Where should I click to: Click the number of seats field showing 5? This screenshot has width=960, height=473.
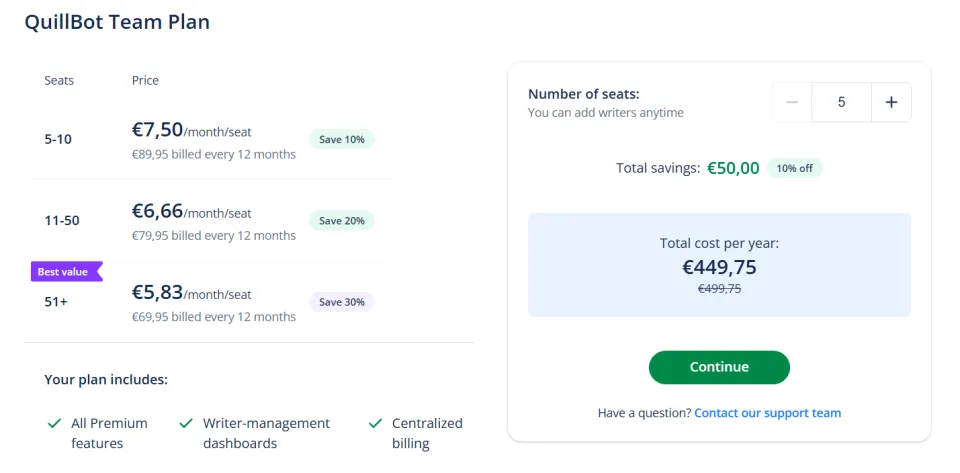click(x=841, y=102)
